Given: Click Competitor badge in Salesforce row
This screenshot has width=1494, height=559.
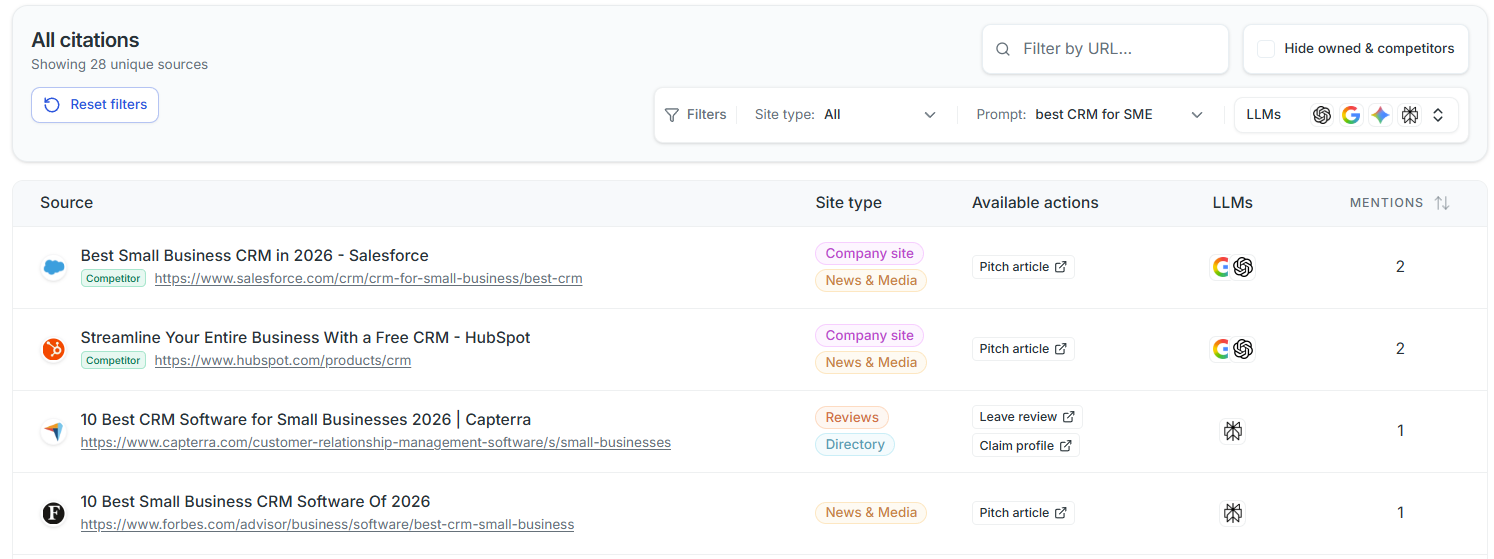Looking at the screenshot, I should click(113, 279).
